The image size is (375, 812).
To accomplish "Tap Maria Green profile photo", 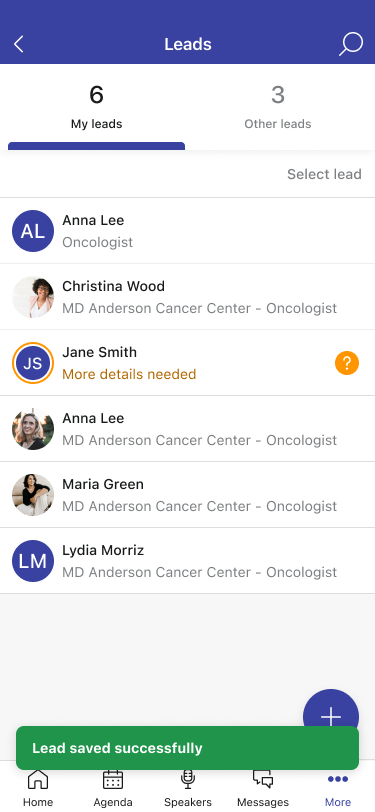I will tap(33, 495).
